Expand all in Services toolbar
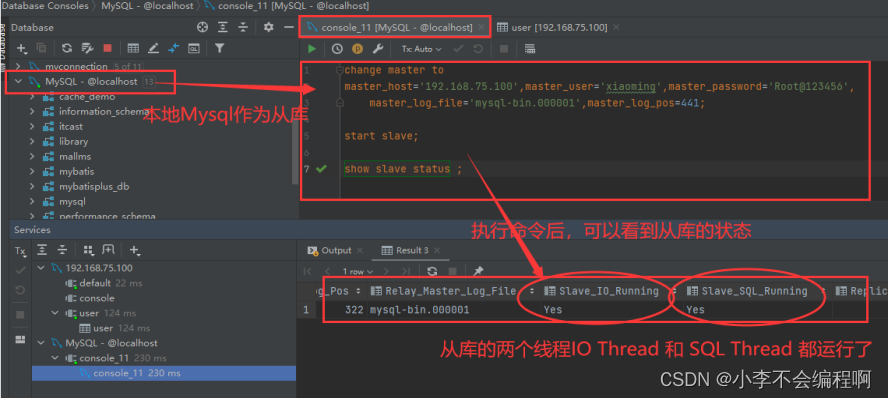The height and width of the screenshot is (399, 888). 42,250
